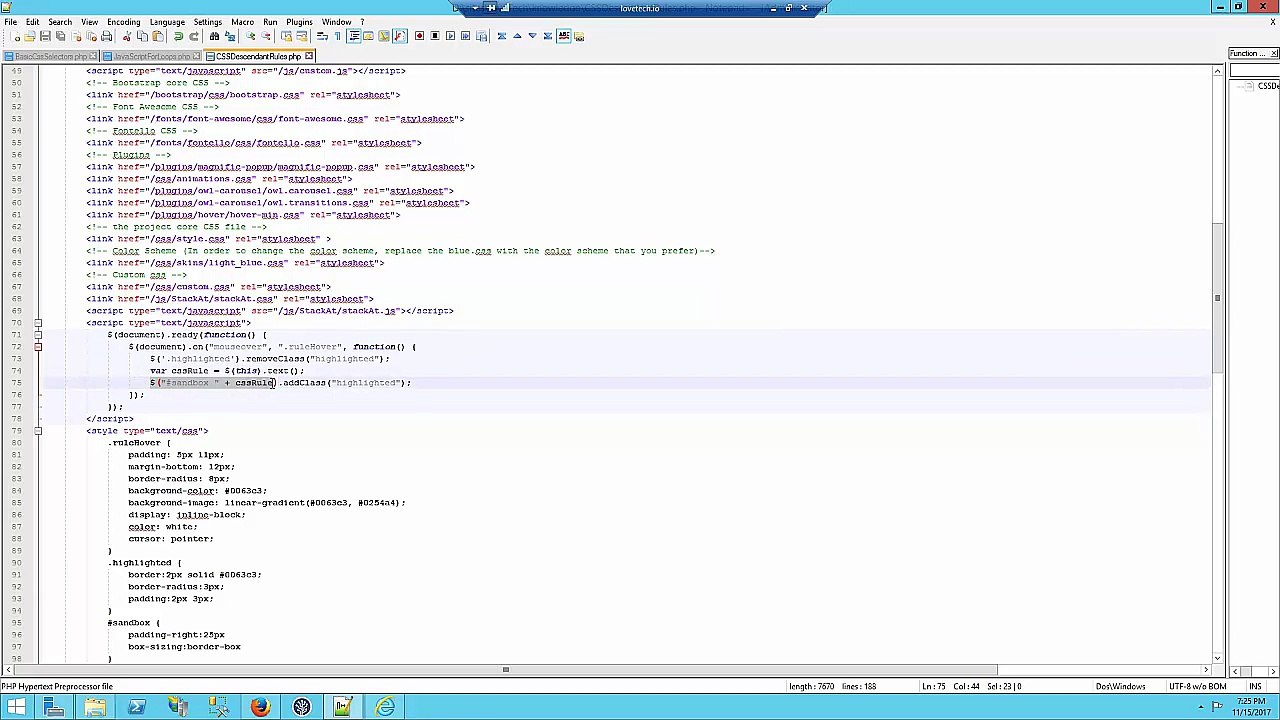Click the editor scrollbar up arrow

pyautogui.click(x=1217, y=71)
